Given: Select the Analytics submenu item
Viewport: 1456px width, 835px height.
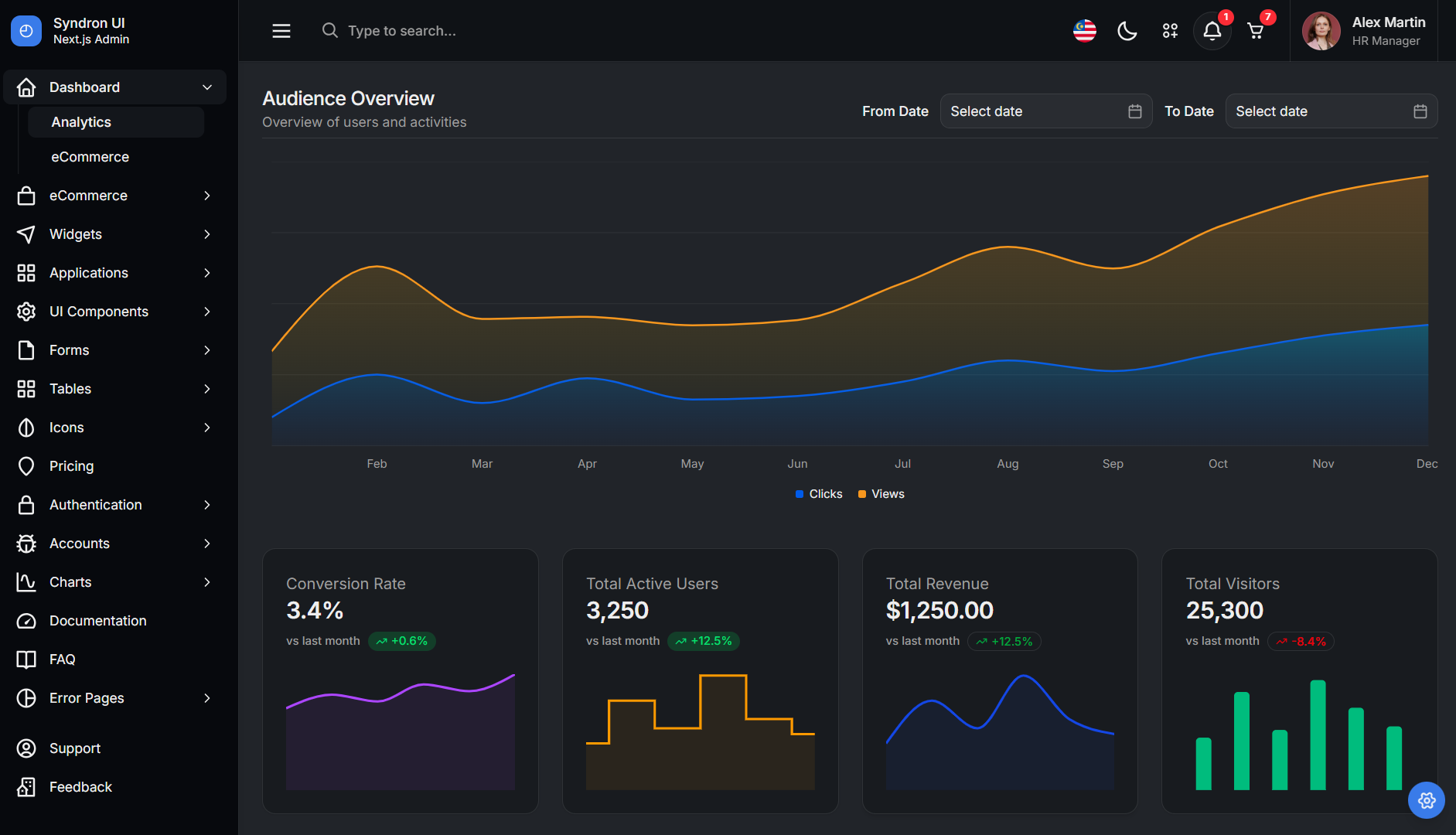Looking at the screenshot, I should coord(116,122).
